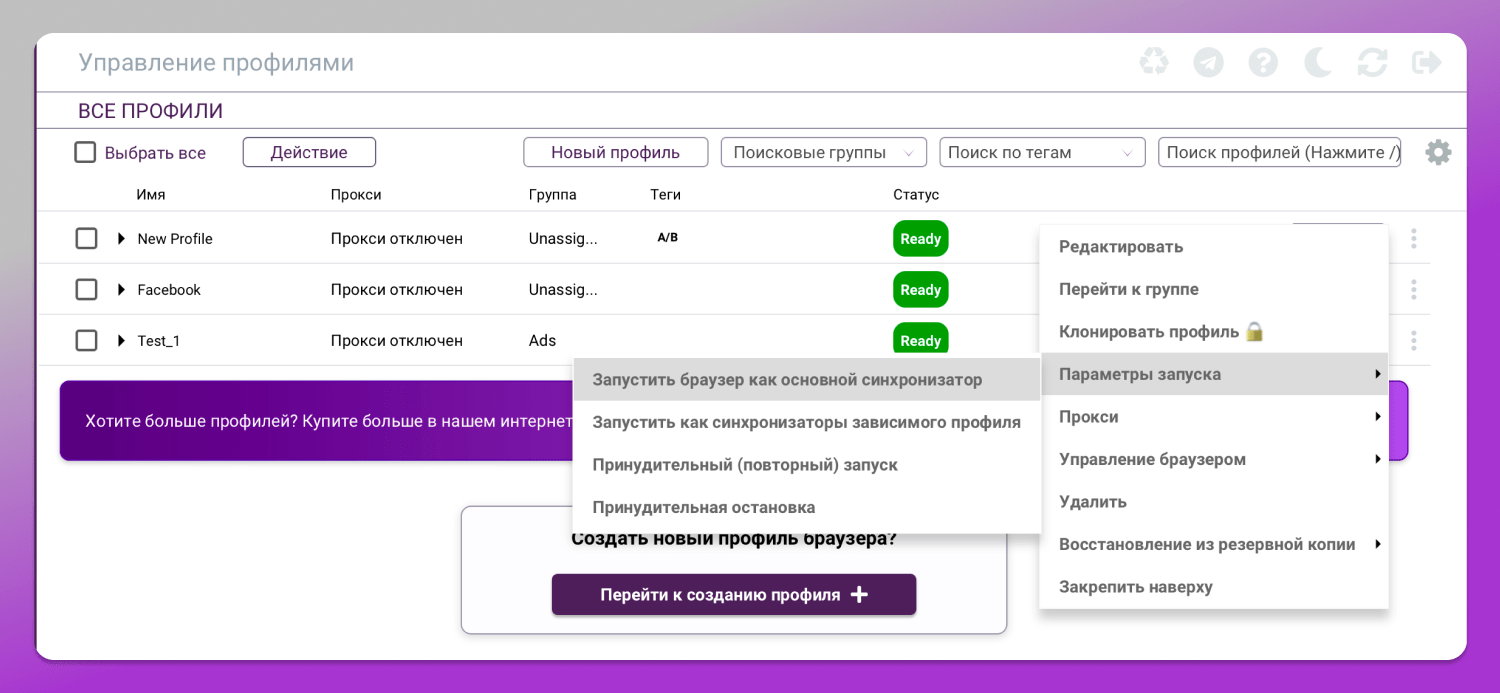Select Клонировать профиль menu entry

pyautogui.click(x=1214, y=331)
